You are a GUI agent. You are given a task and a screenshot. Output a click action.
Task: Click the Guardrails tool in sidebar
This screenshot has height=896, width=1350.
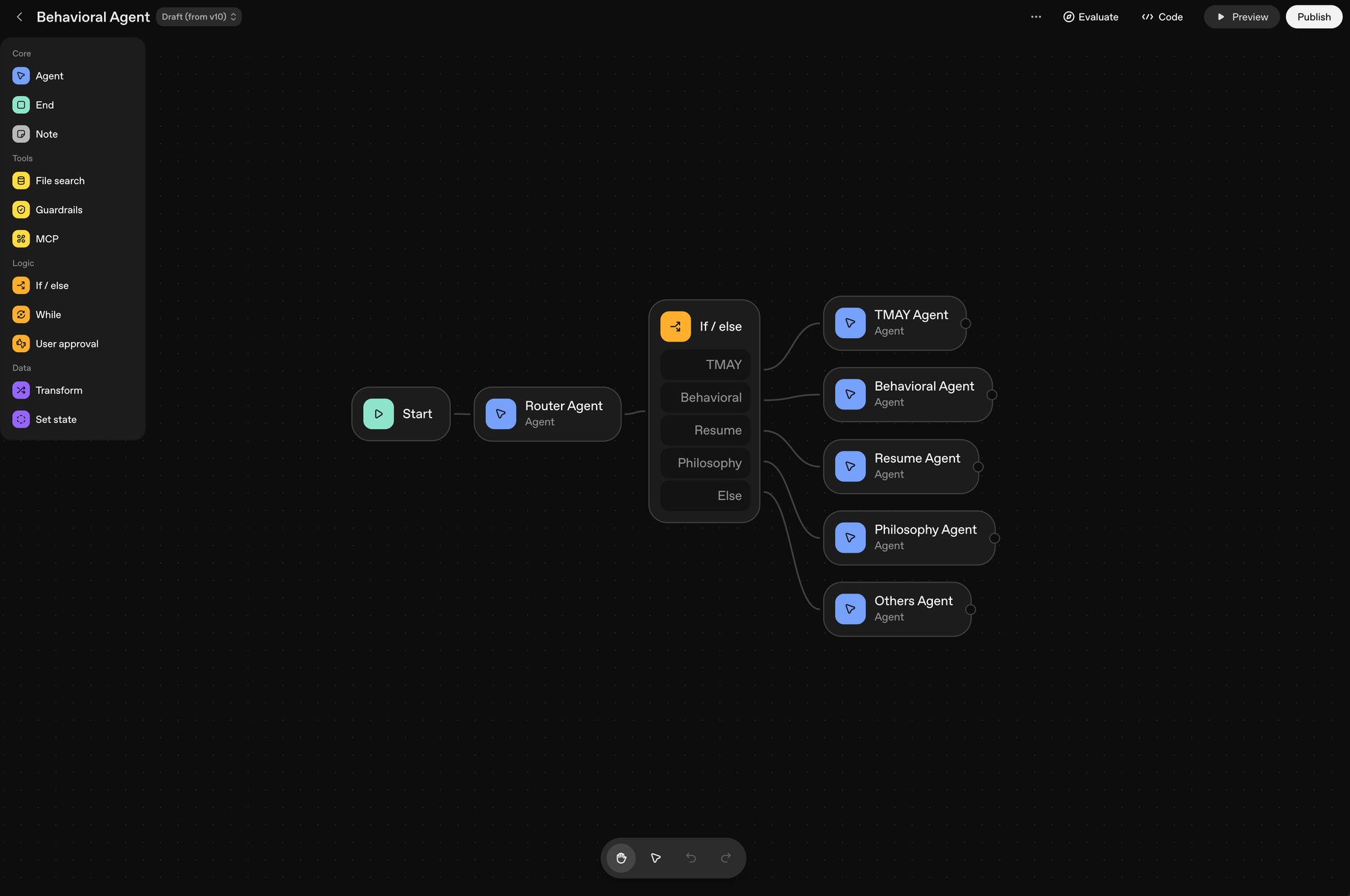pyautogui.click(x=59, y=210)
